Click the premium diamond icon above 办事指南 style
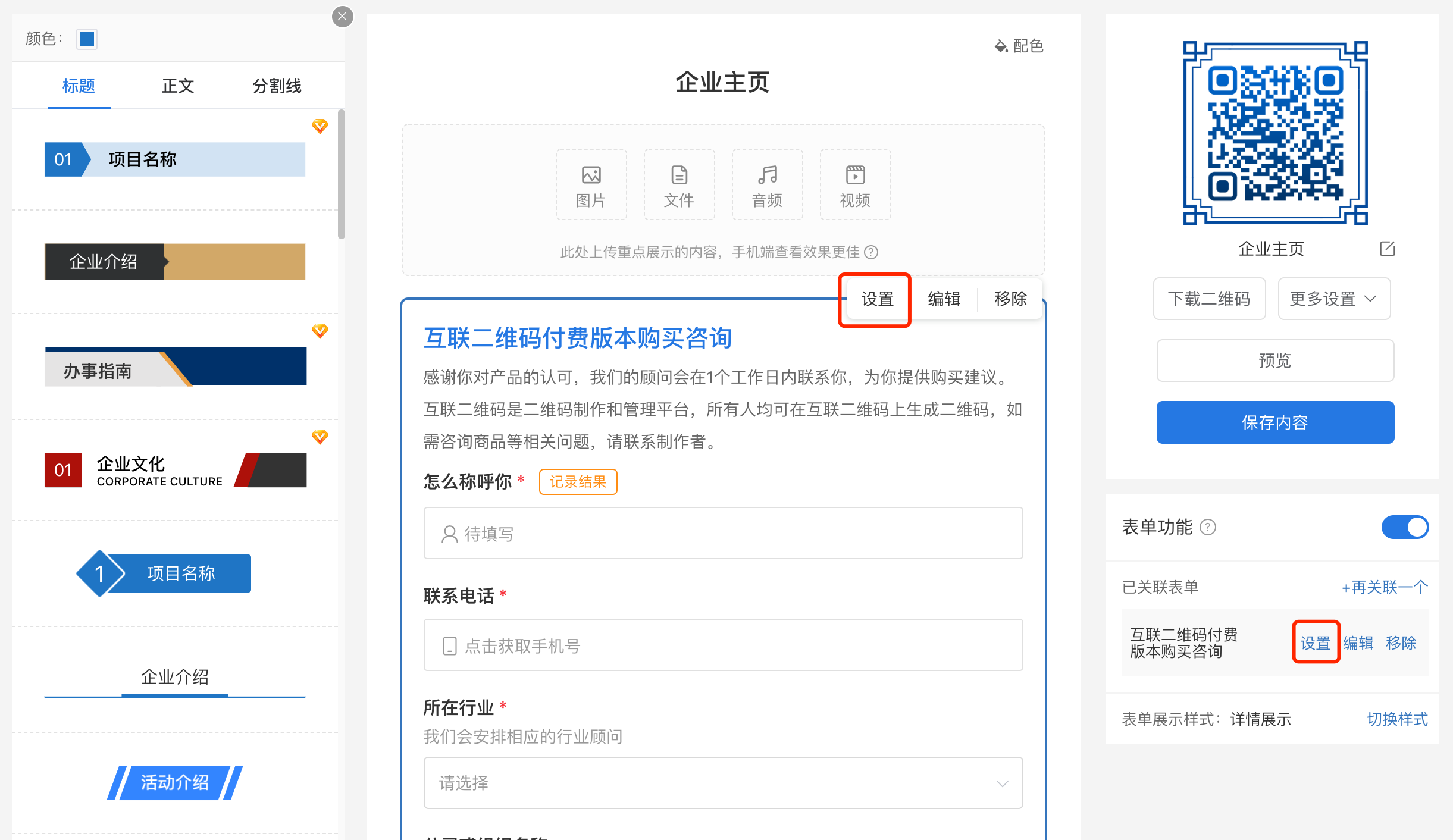This screenshot has width=1453, height=840. [320, 331]
